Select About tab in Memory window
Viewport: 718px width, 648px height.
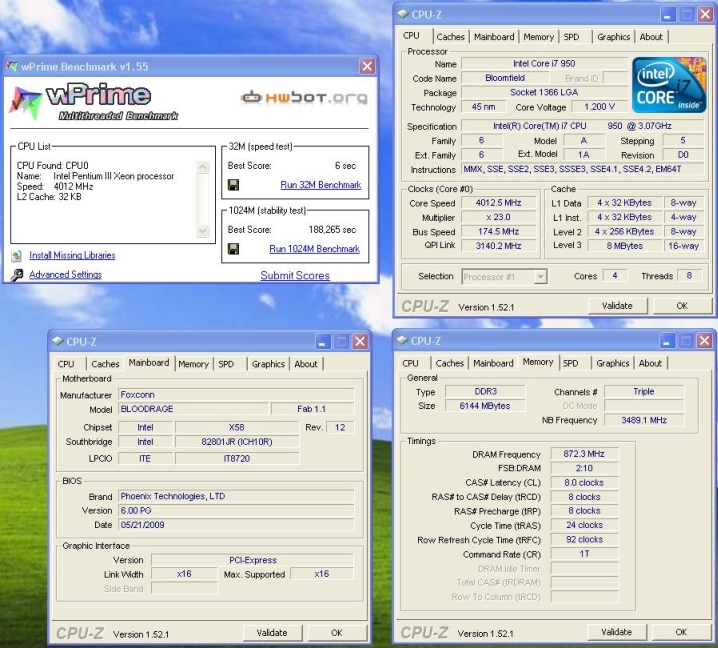pyautogui.click(x=650, y=363)
